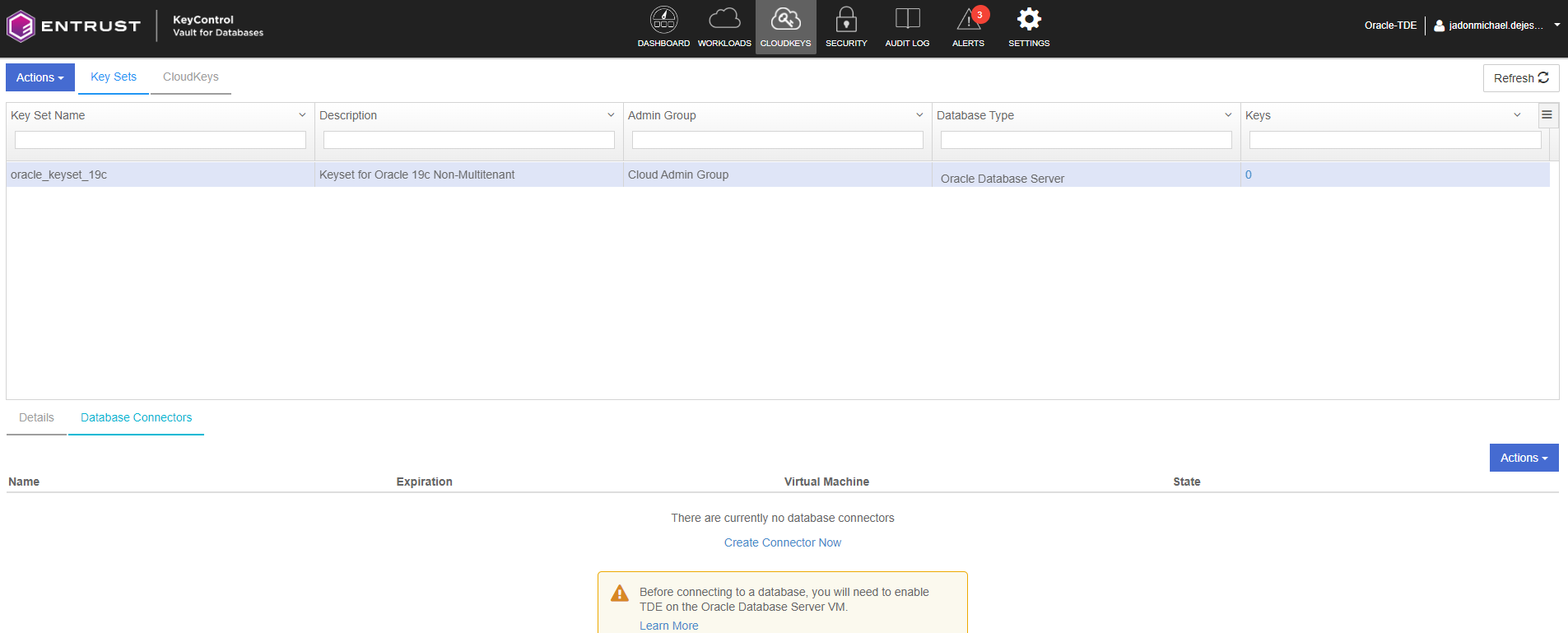Switch to CloudKeys tab
Screen dimensions: 1568x633
pos(191,77)
